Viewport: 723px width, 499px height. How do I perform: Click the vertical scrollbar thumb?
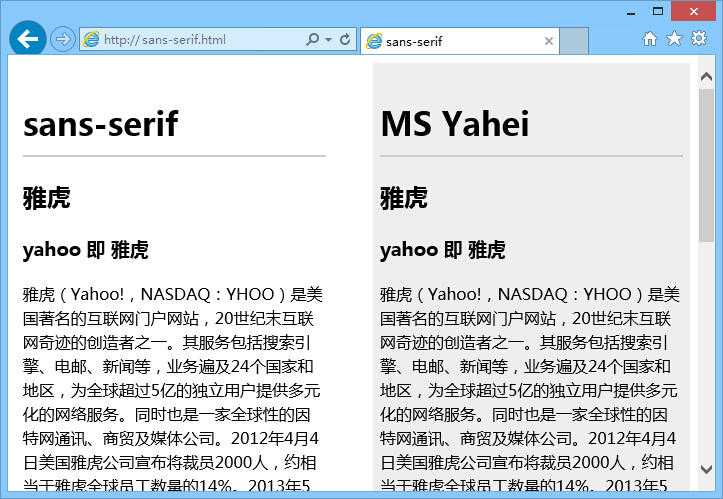(706, 166)
